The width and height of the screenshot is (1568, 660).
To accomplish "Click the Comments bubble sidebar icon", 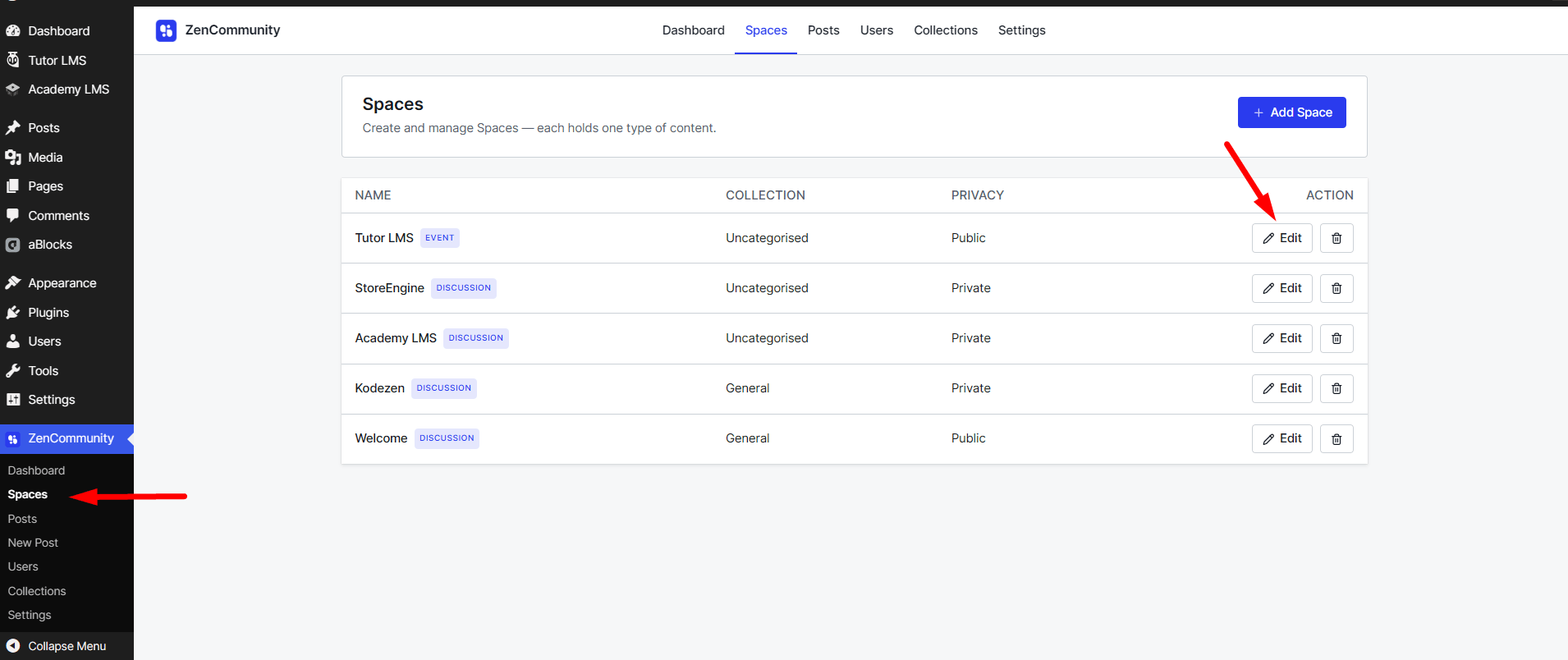I will 13,215.
